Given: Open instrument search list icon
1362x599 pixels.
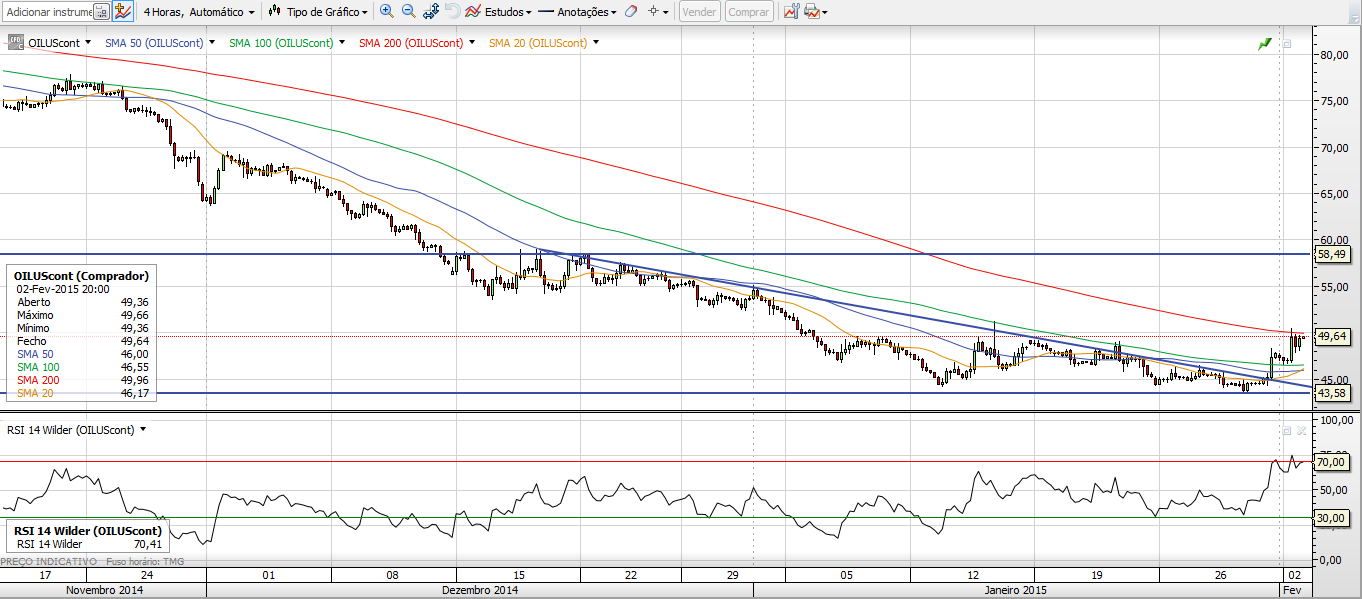Looking at the screenshot, I should pyautogui.click(x=101, y=12).
